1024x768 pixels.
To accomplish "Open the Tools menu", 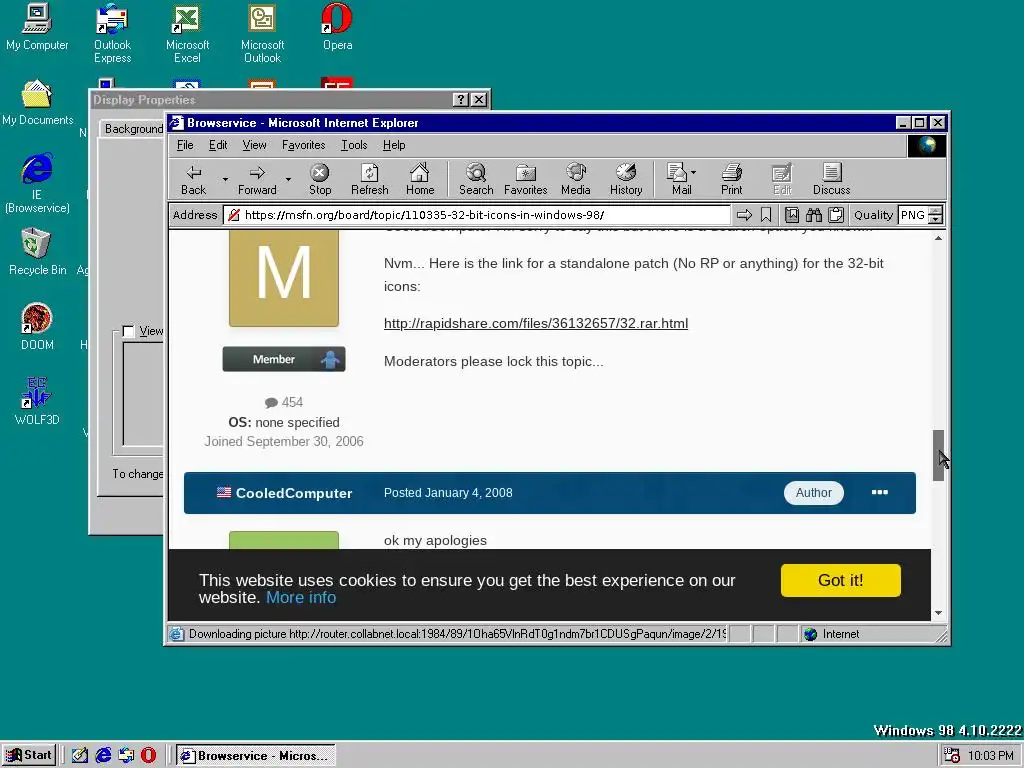I will click(354, 145).
